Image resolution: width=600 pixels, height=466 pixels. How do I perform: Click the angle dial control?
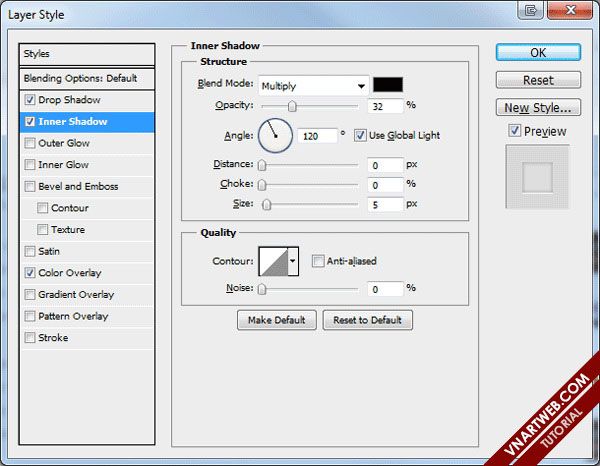pyautogui.click(x=275, y=135)
